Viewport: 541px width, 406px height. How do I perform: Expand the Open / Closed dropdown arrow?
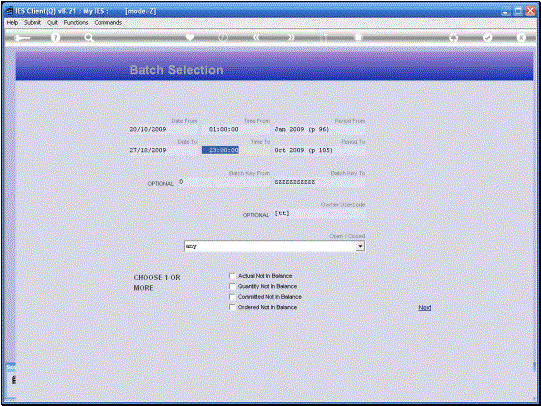tap(360, 246)
